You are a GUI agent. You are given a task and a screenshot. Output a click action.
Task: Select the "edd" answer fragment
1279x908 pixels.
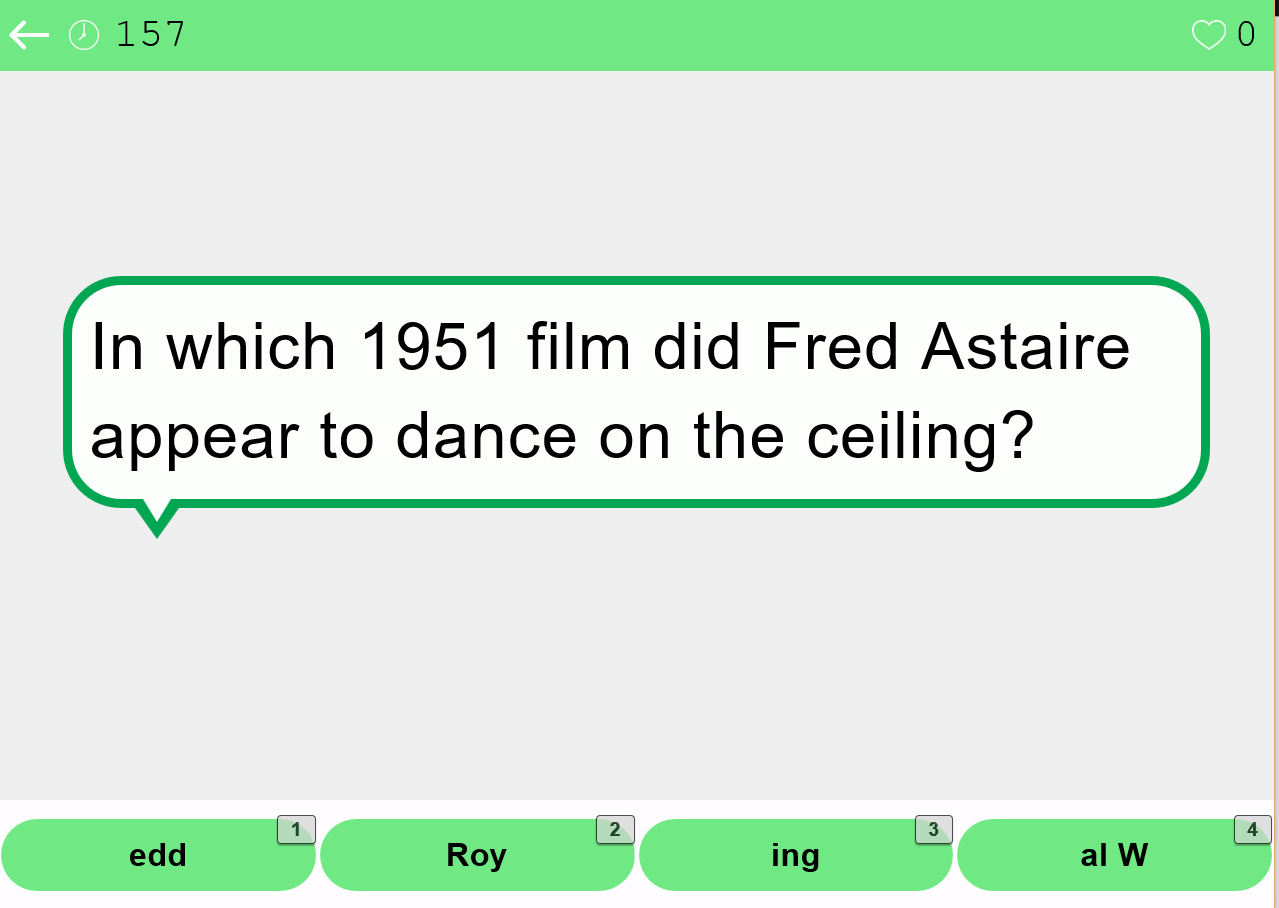click(157, 856)
